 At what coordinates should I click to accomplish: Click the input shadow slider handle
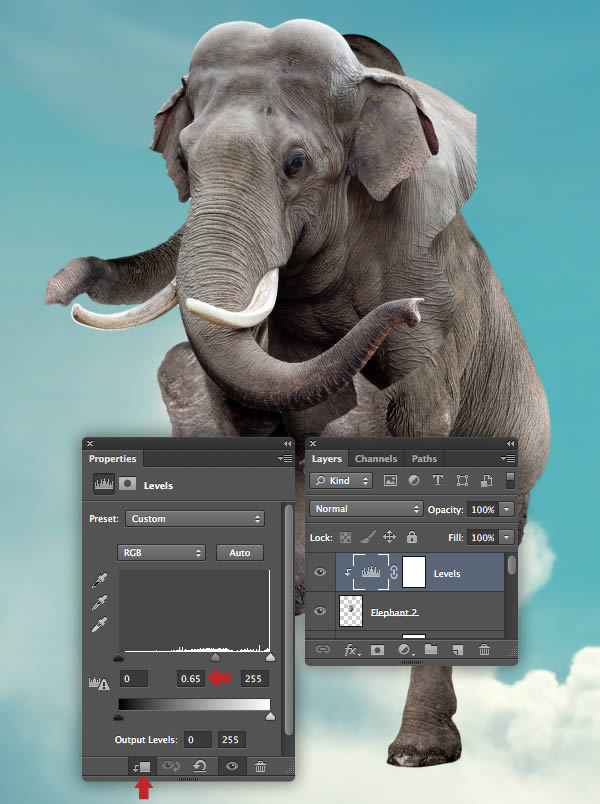(118, 657)
